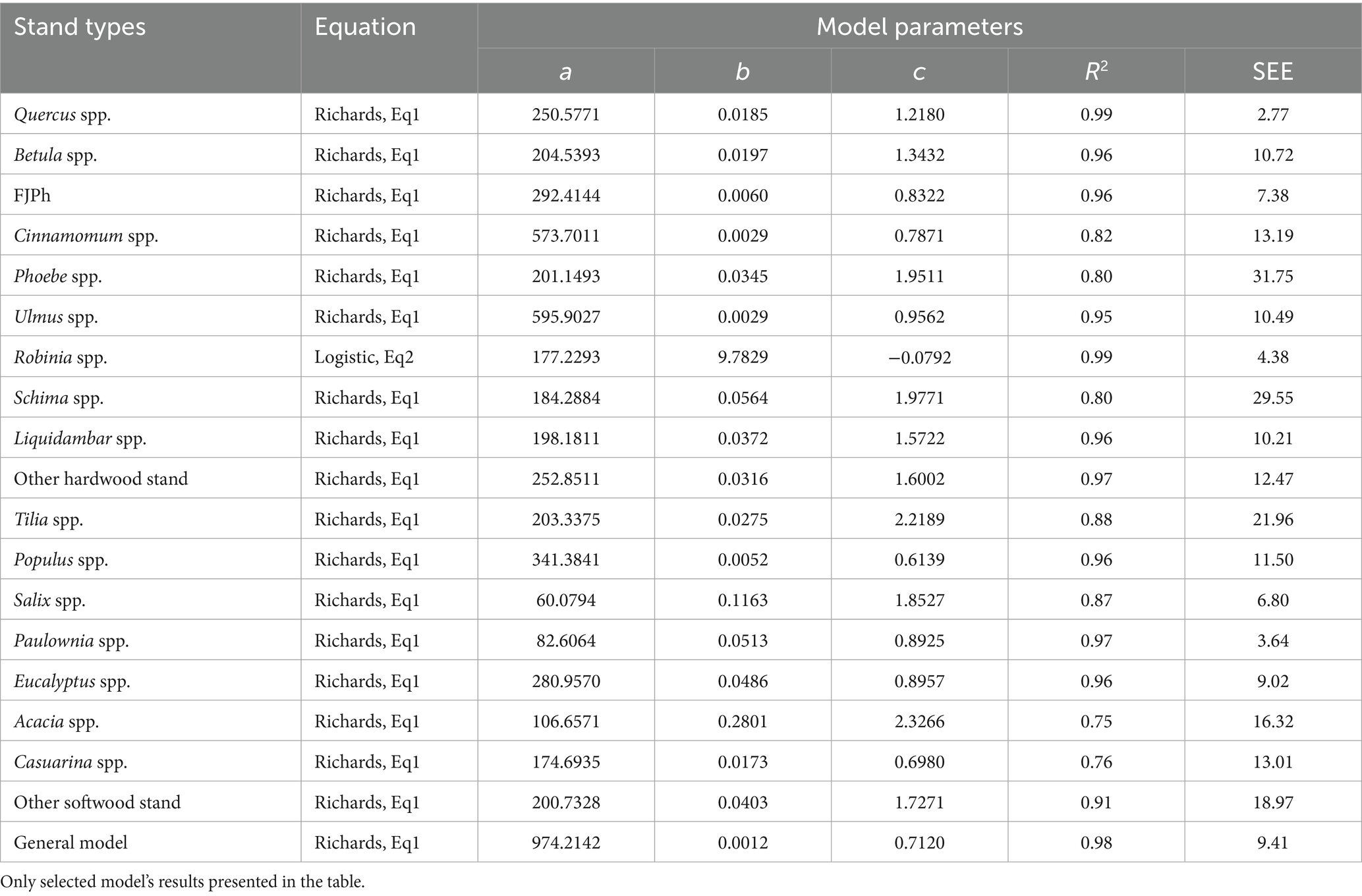This screenshot has width=1362, height=896.
Task: Click the R² column header
Action: coord(1096,72)
